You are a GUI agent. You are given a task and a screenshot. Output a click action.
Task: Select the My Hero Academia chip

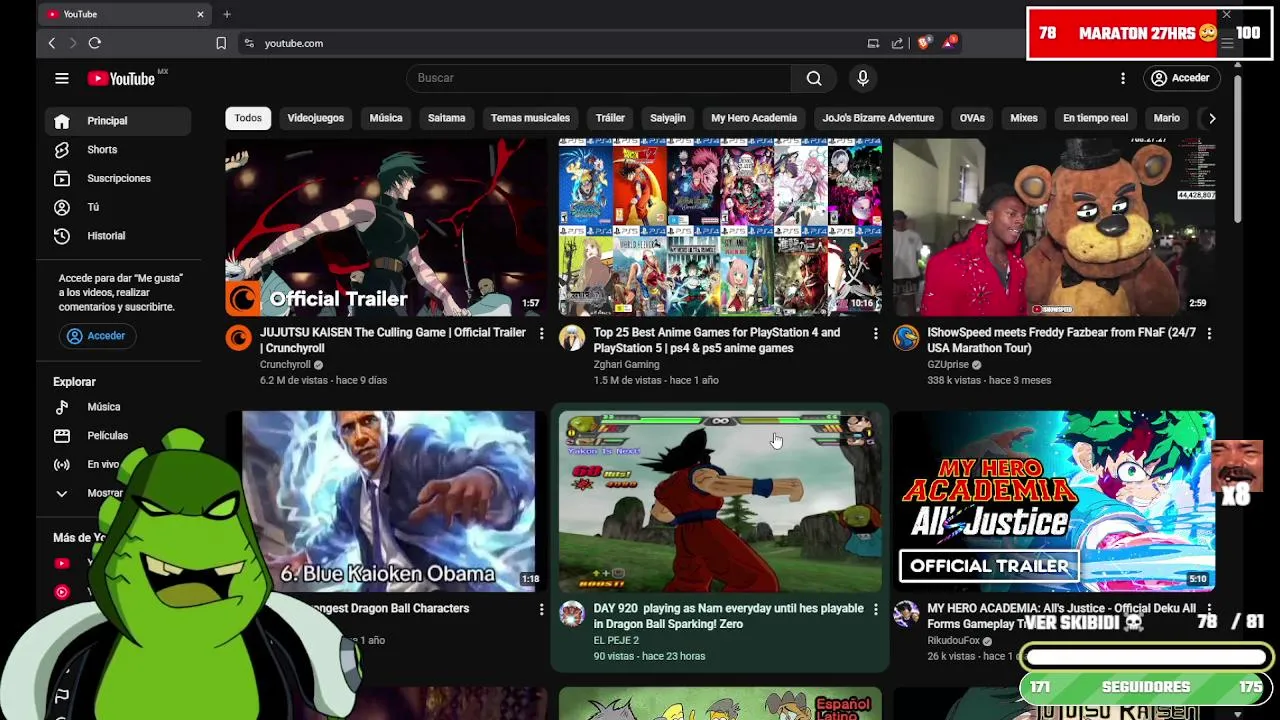[x=754, y=118]
